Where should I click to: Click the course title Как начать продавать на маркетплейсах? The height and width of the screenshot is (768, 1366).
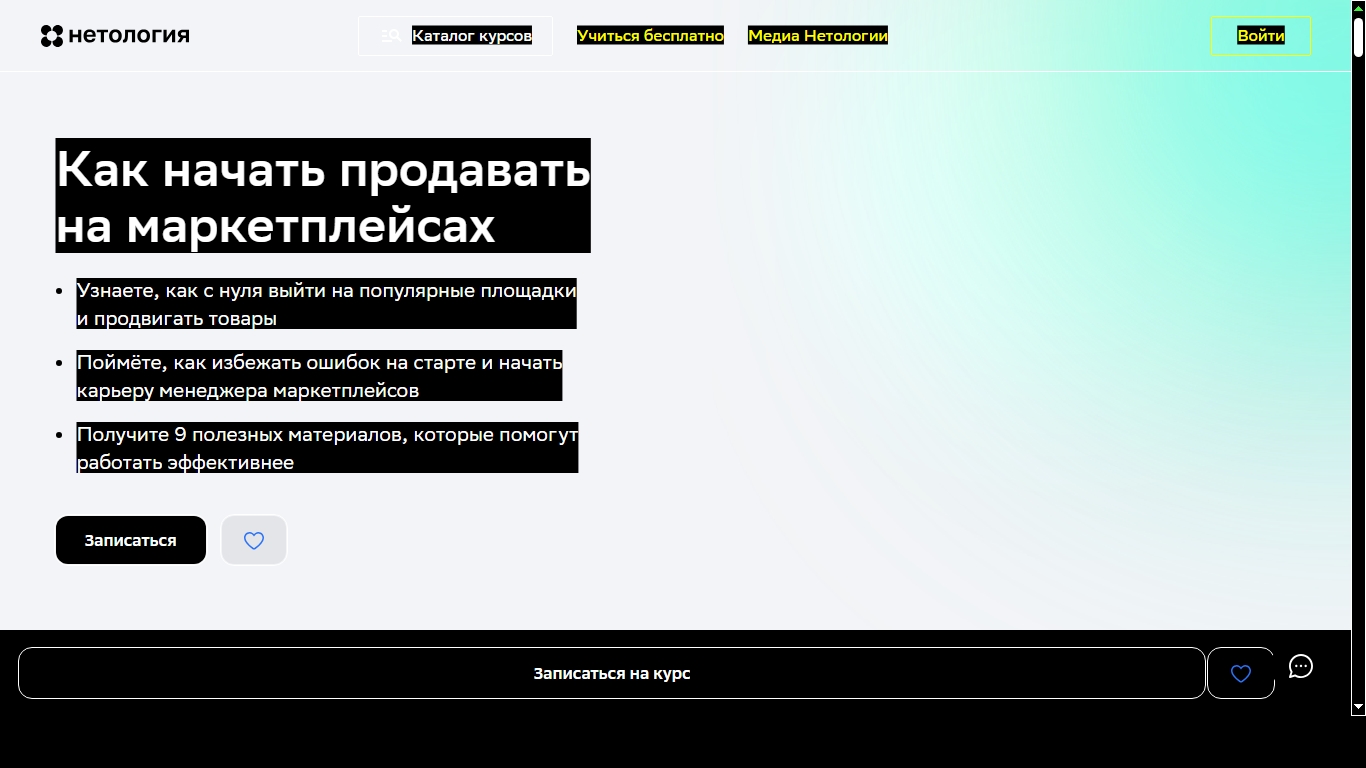[x=322, y=195]
